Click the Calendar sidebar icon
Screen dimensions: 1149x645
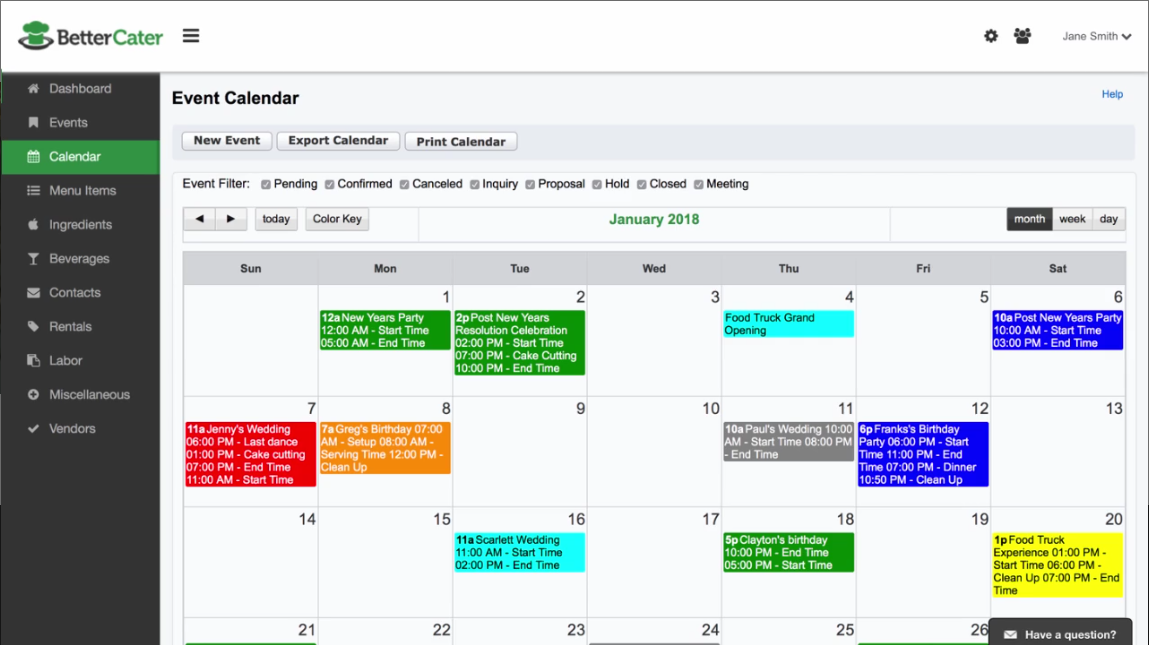click(33, 156)
